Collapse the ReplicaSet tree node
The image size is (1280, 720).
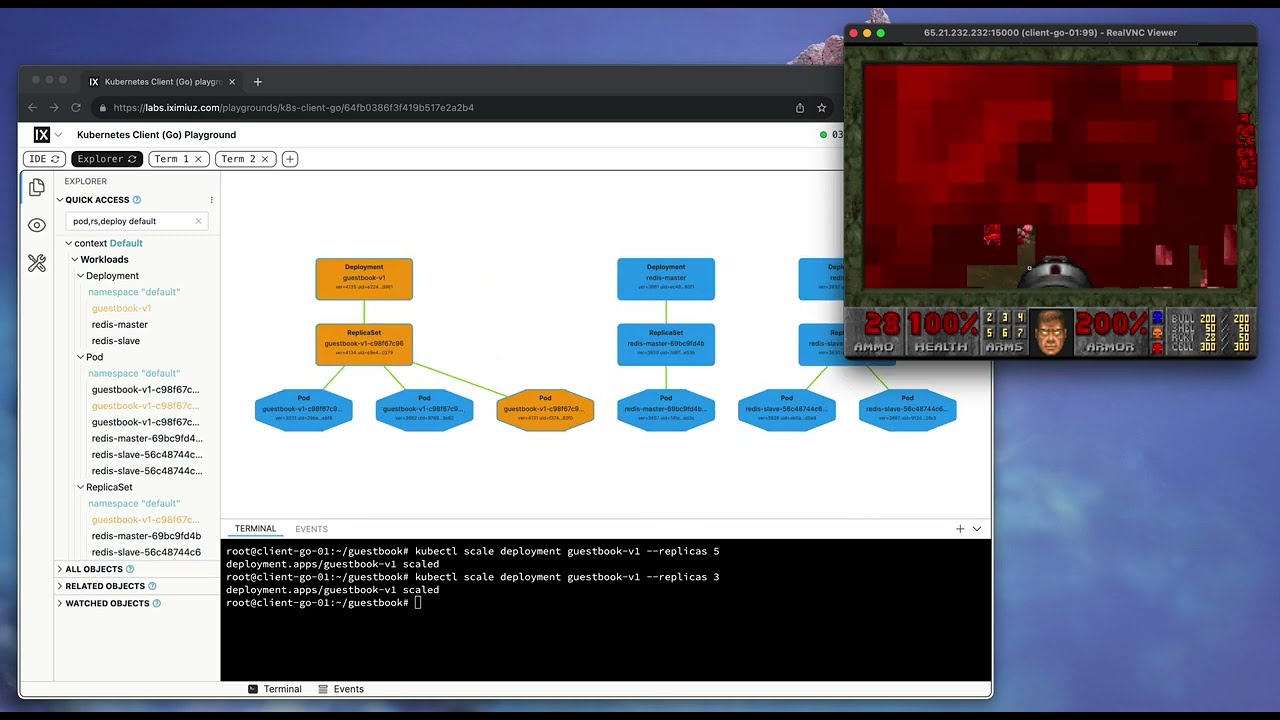(81, 487)
